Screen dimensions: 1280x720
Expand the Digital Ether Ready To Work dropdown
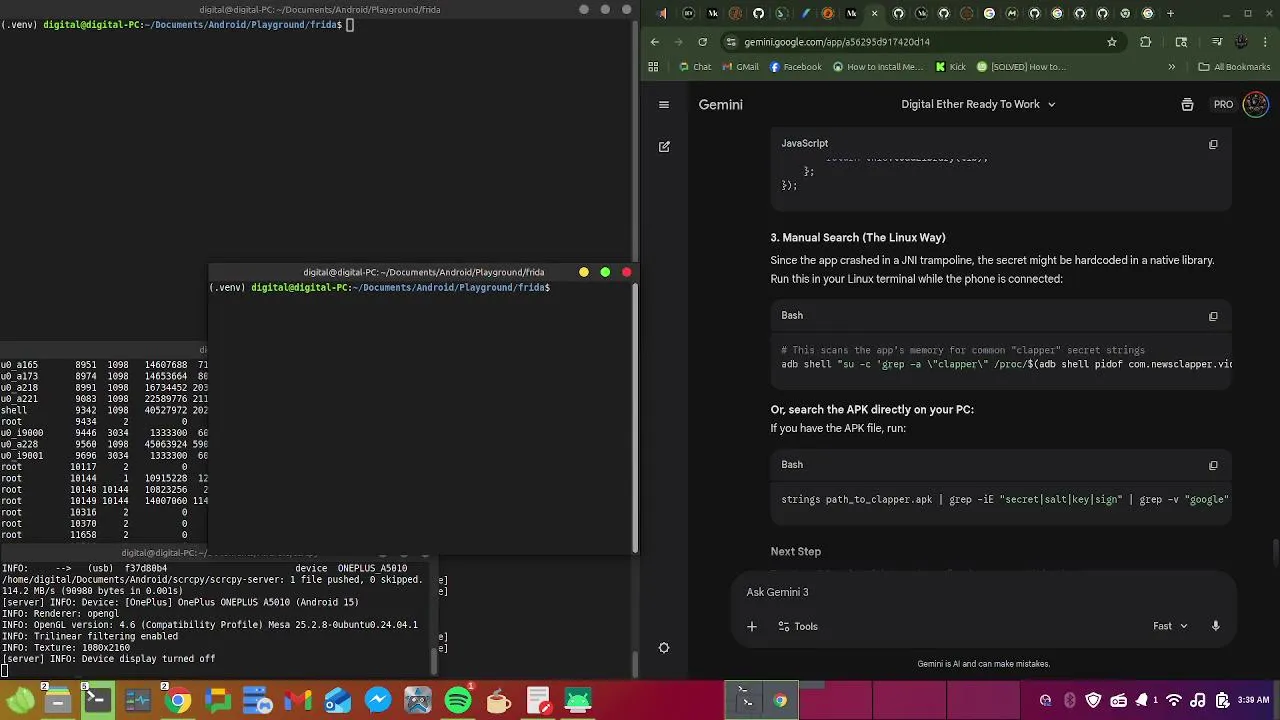point(978,104)
